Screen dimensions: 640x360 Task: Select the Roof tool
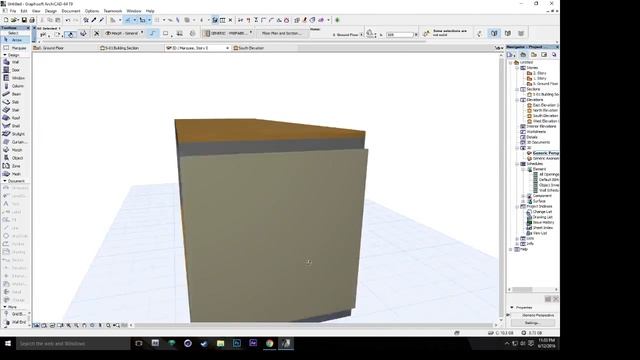(16, 118)
